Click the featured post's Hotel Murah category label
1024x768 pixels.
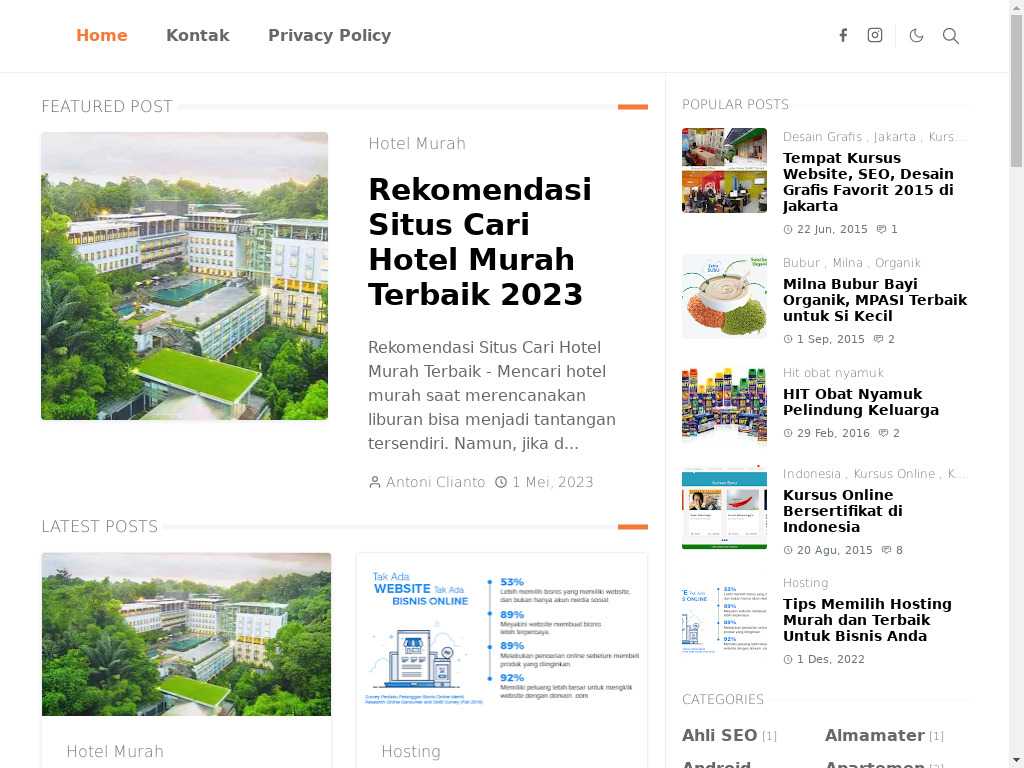pos(417,144)
